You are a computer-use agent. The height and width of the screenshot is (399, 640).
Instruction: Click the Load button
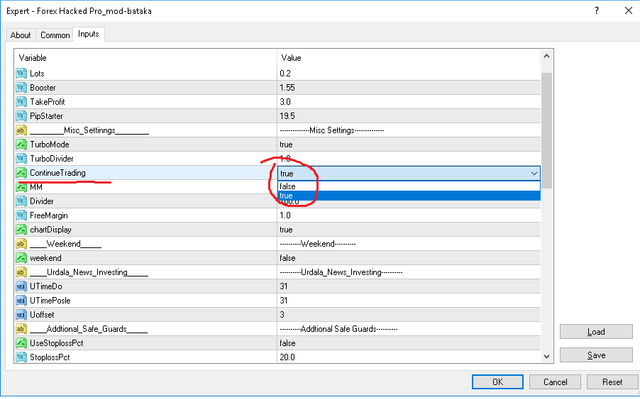coord(596,332)
